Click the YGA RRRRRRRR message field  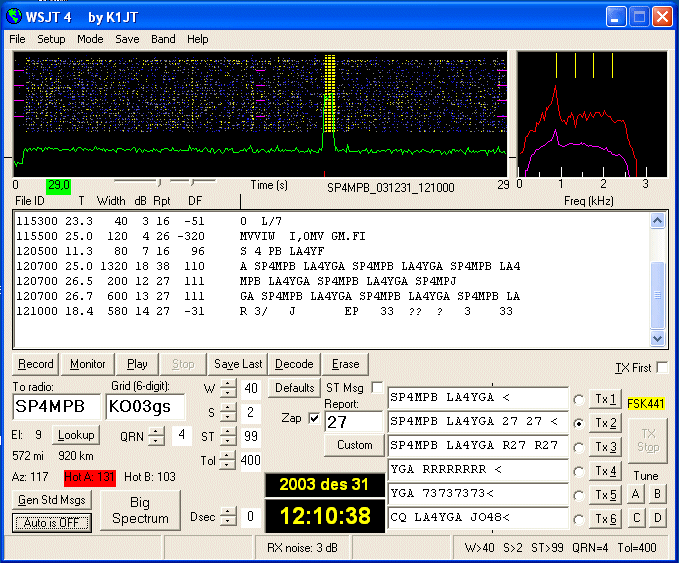point(478,469)
